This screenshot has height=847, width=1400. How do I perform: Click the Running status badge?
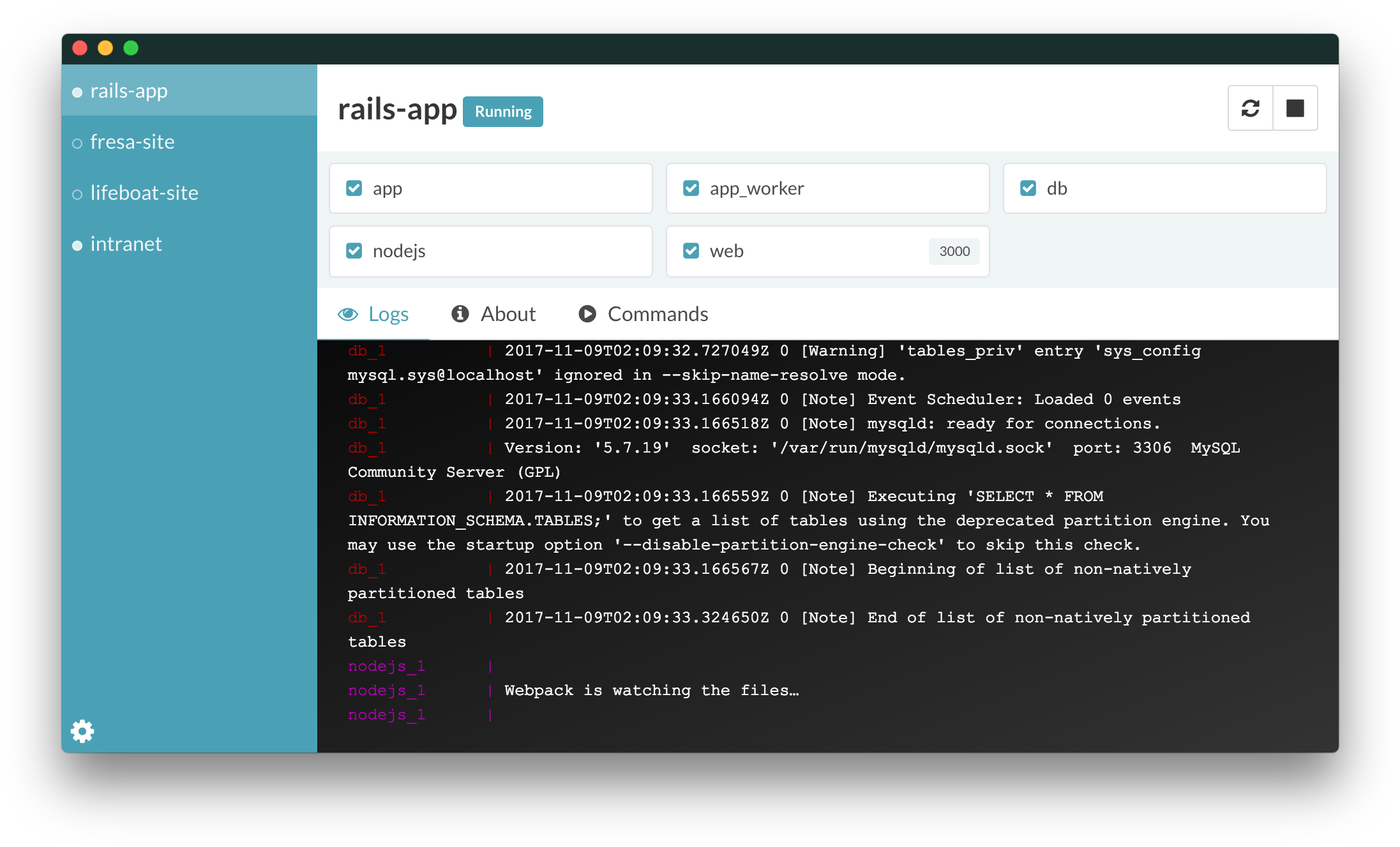[x=502, y=111]
